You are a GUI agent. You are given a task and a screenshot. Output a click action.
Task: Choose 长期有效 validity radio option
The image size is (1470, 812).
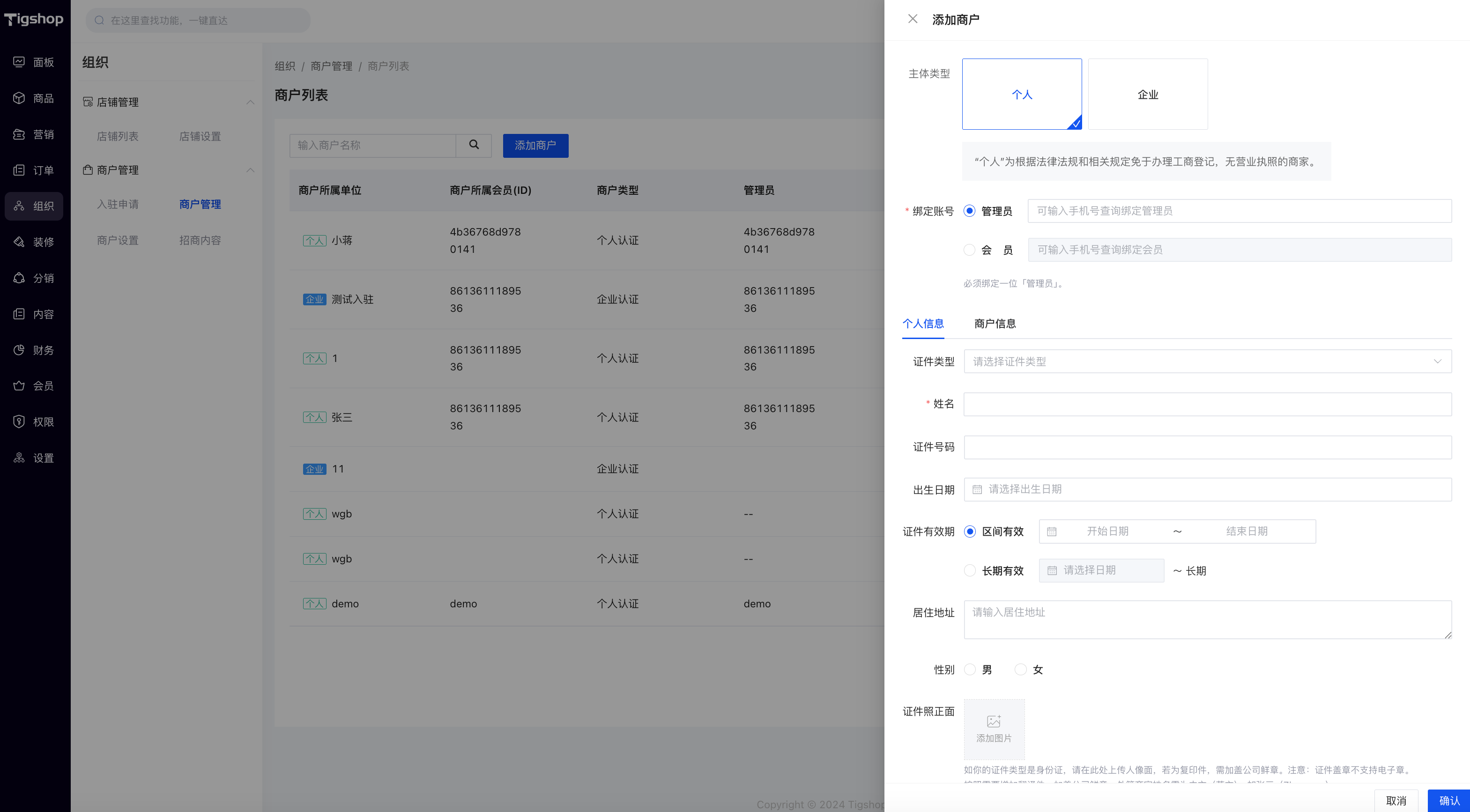coord(970,571)
